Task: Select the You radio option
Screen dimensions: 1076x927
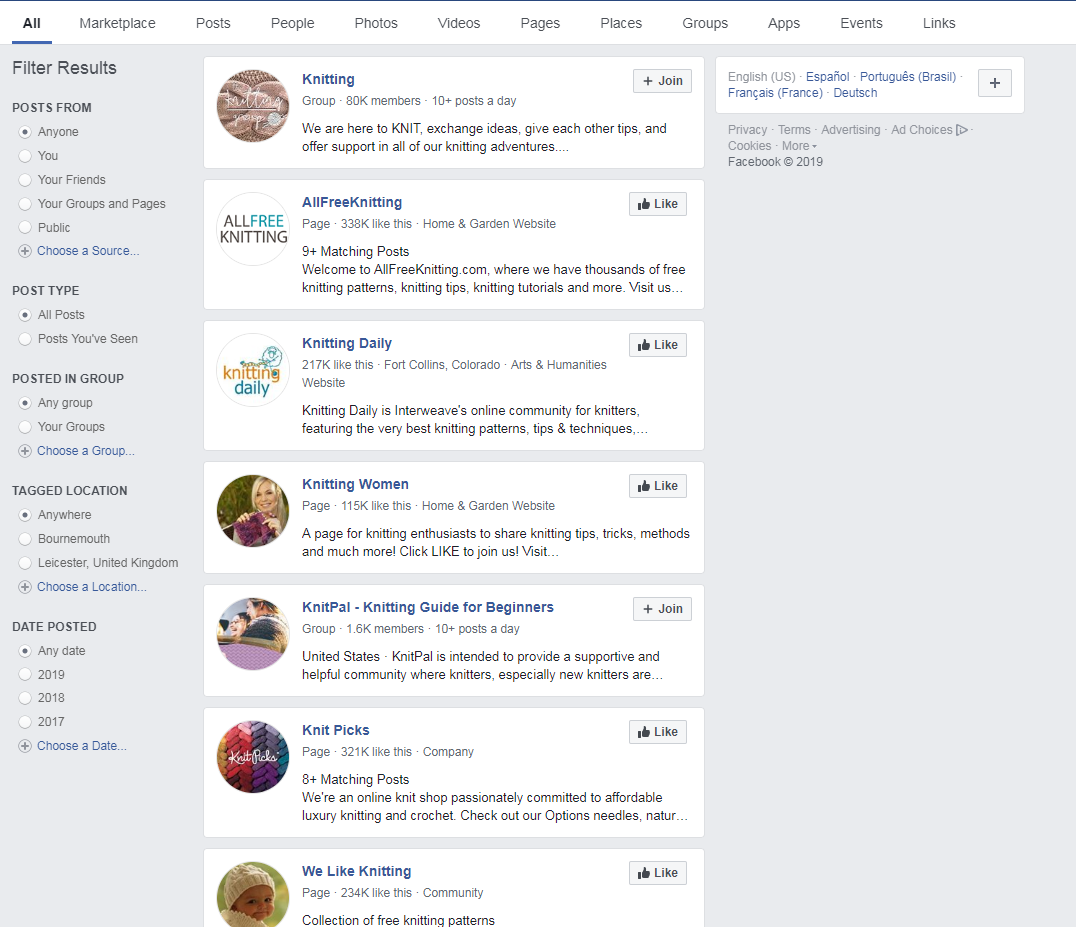Action: [x=25, y=156]
